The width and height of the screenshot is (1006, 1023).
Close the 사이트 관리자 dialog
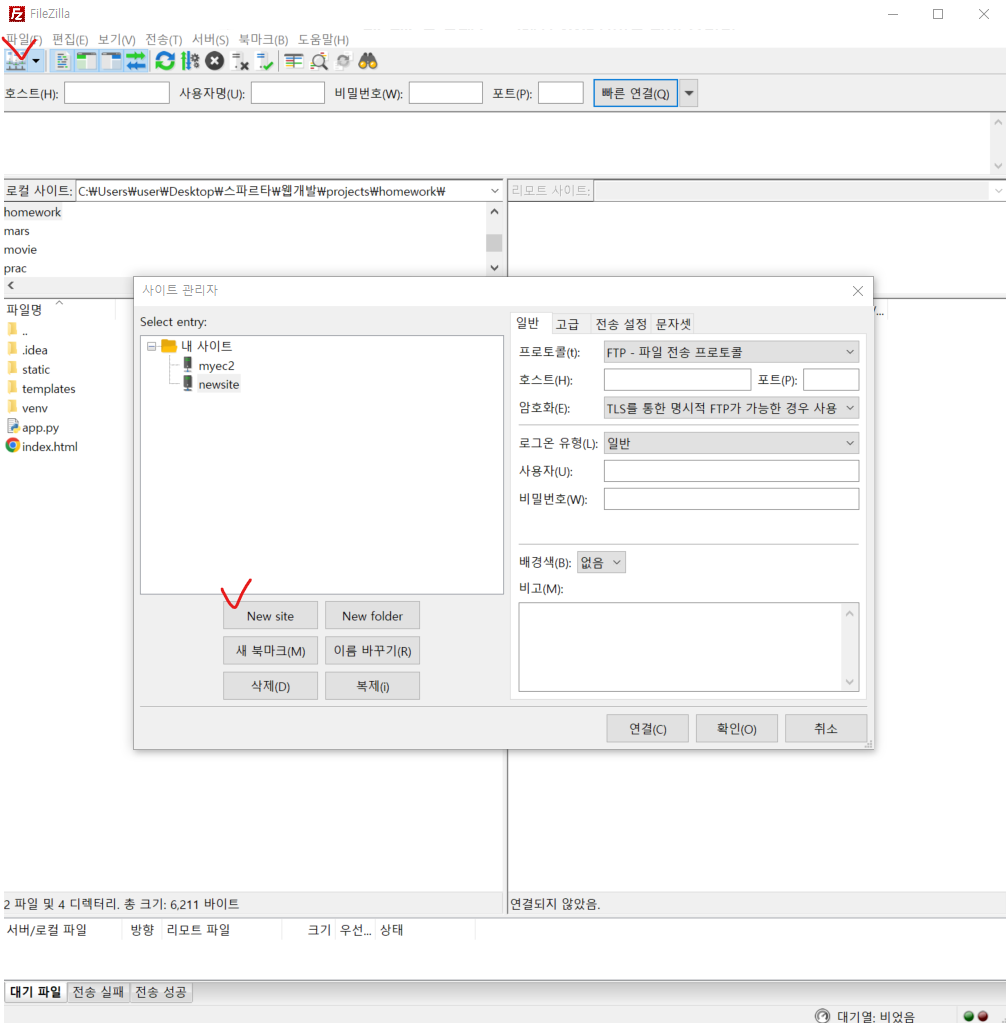click(x=858, y=291)
